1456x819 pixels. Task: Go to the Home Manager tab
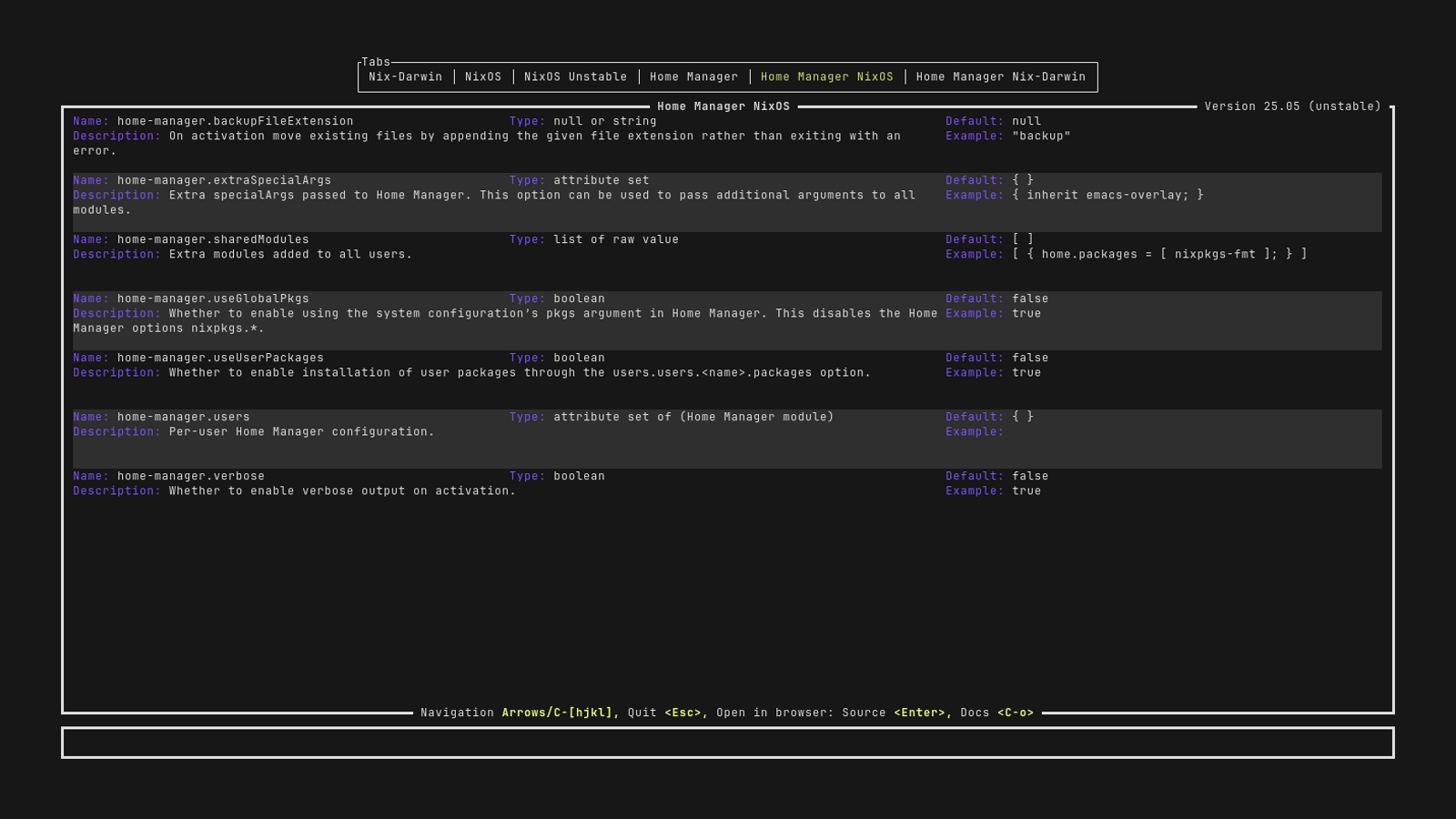693,77
